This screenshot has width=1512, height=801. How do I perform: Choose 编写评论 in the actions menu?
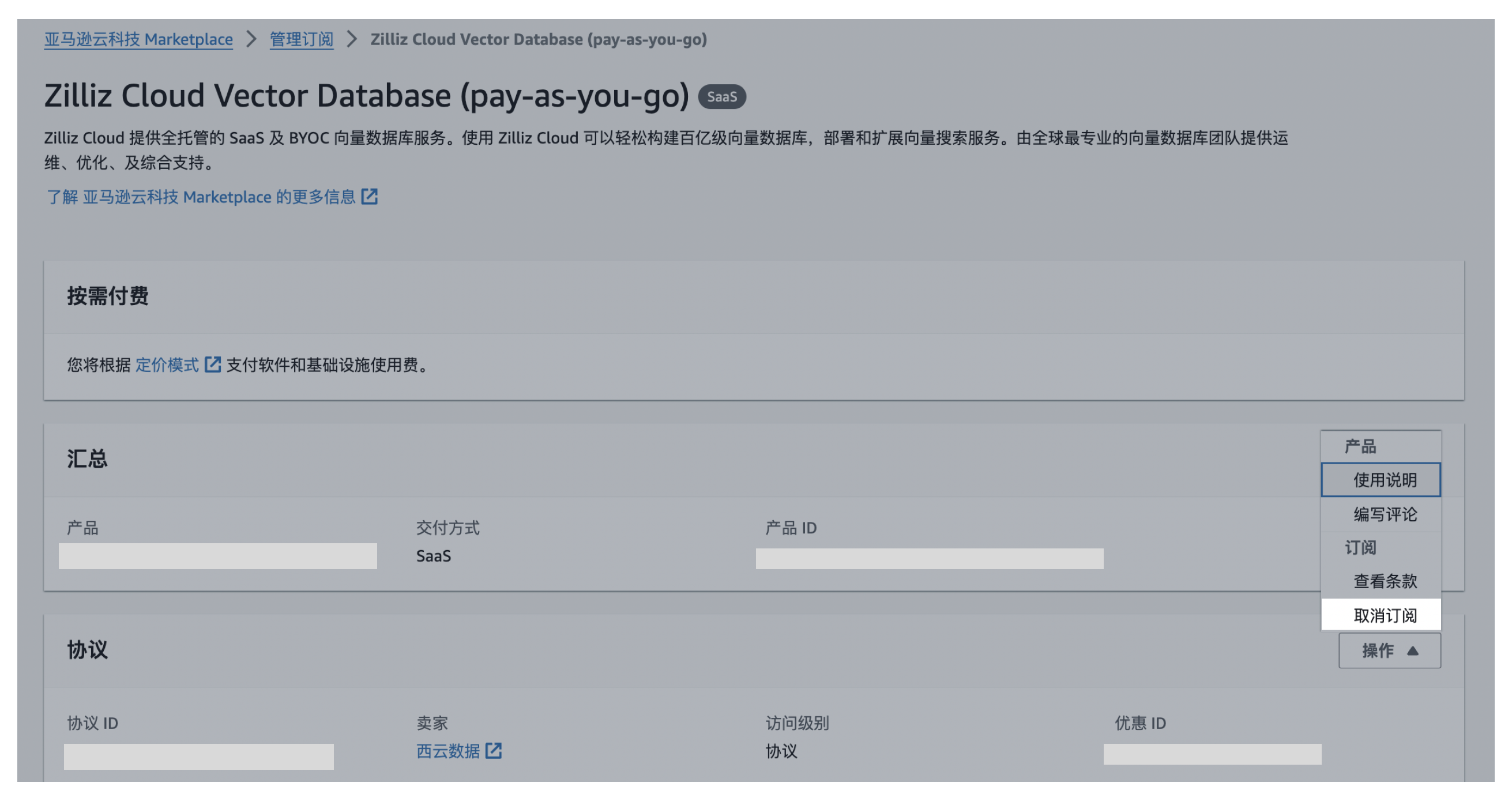[x=1384, y=514]
